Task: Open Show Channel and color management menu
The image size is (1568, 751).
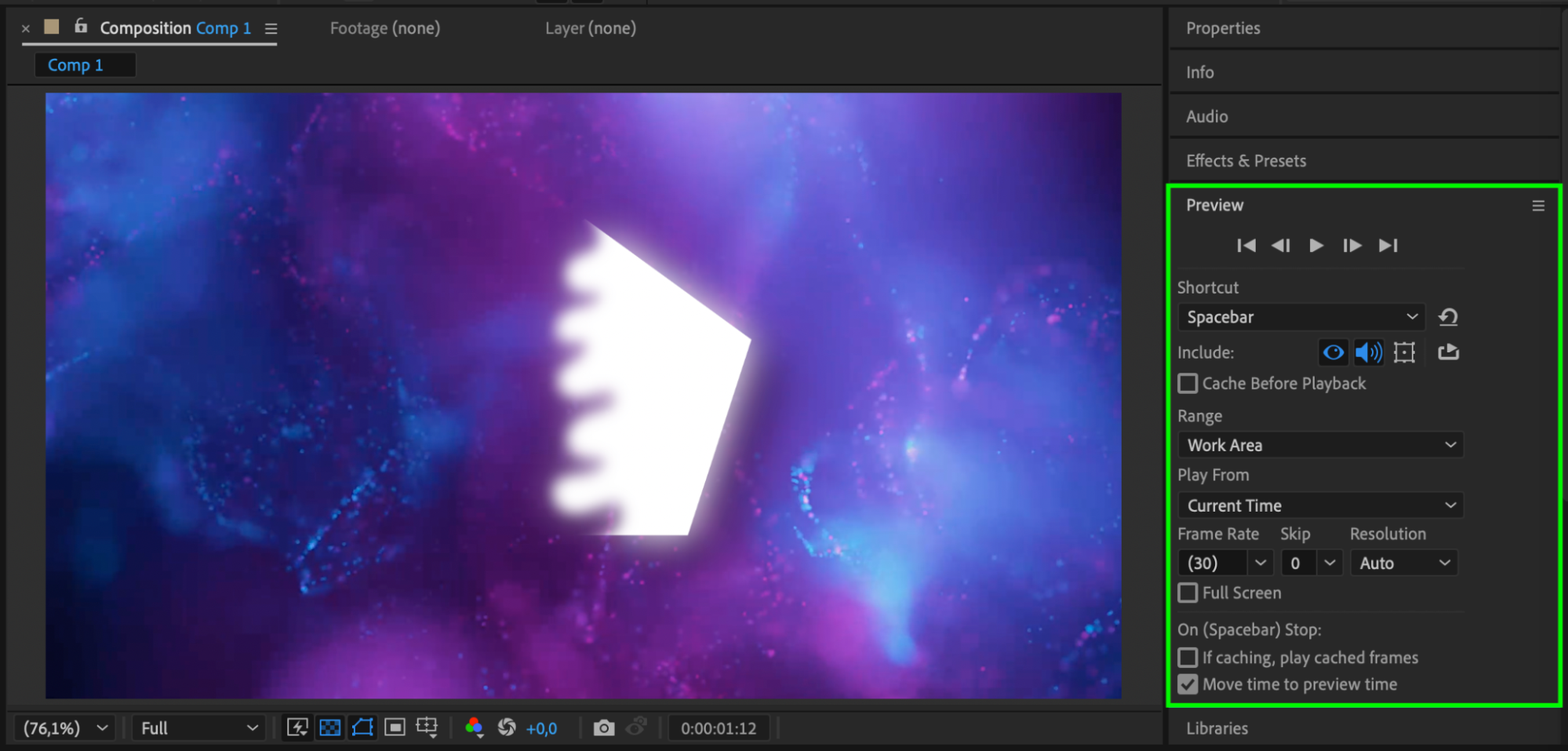Action: tap(474, 727)
